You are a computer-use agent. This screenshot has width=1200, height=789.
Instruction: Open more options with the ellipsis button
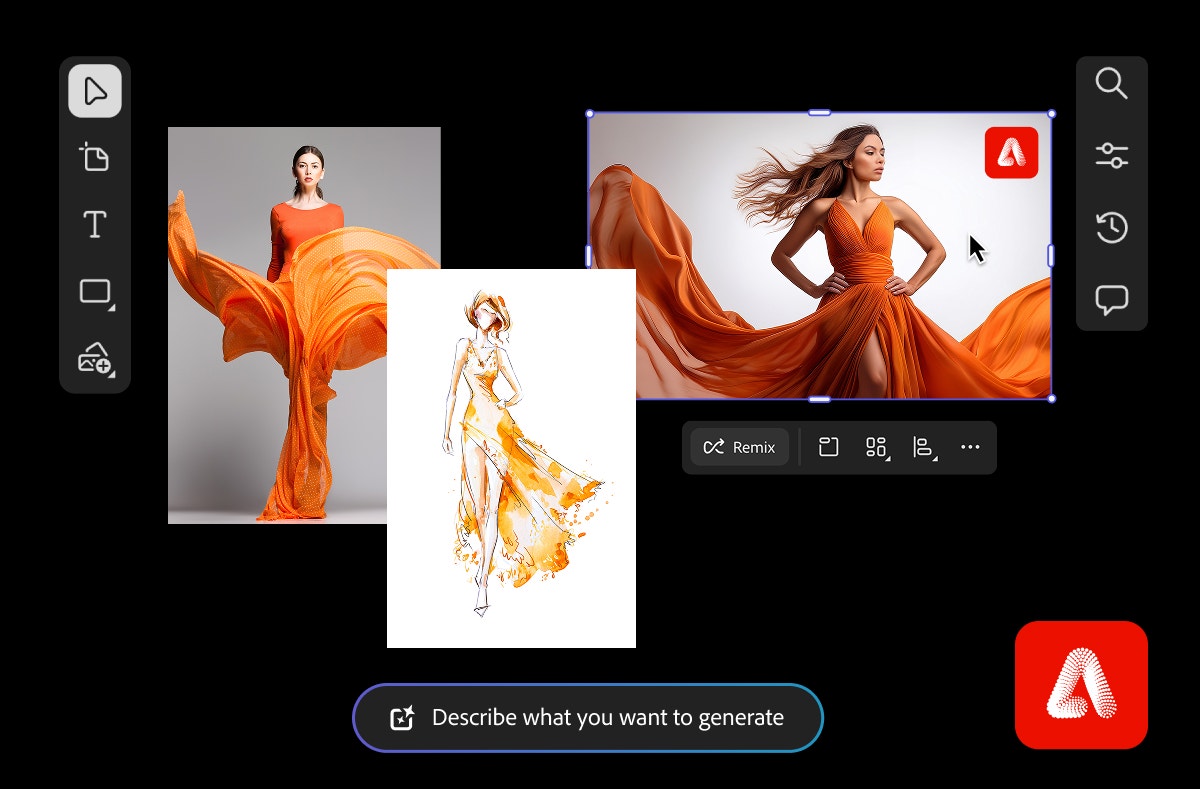tap(970, 447)
